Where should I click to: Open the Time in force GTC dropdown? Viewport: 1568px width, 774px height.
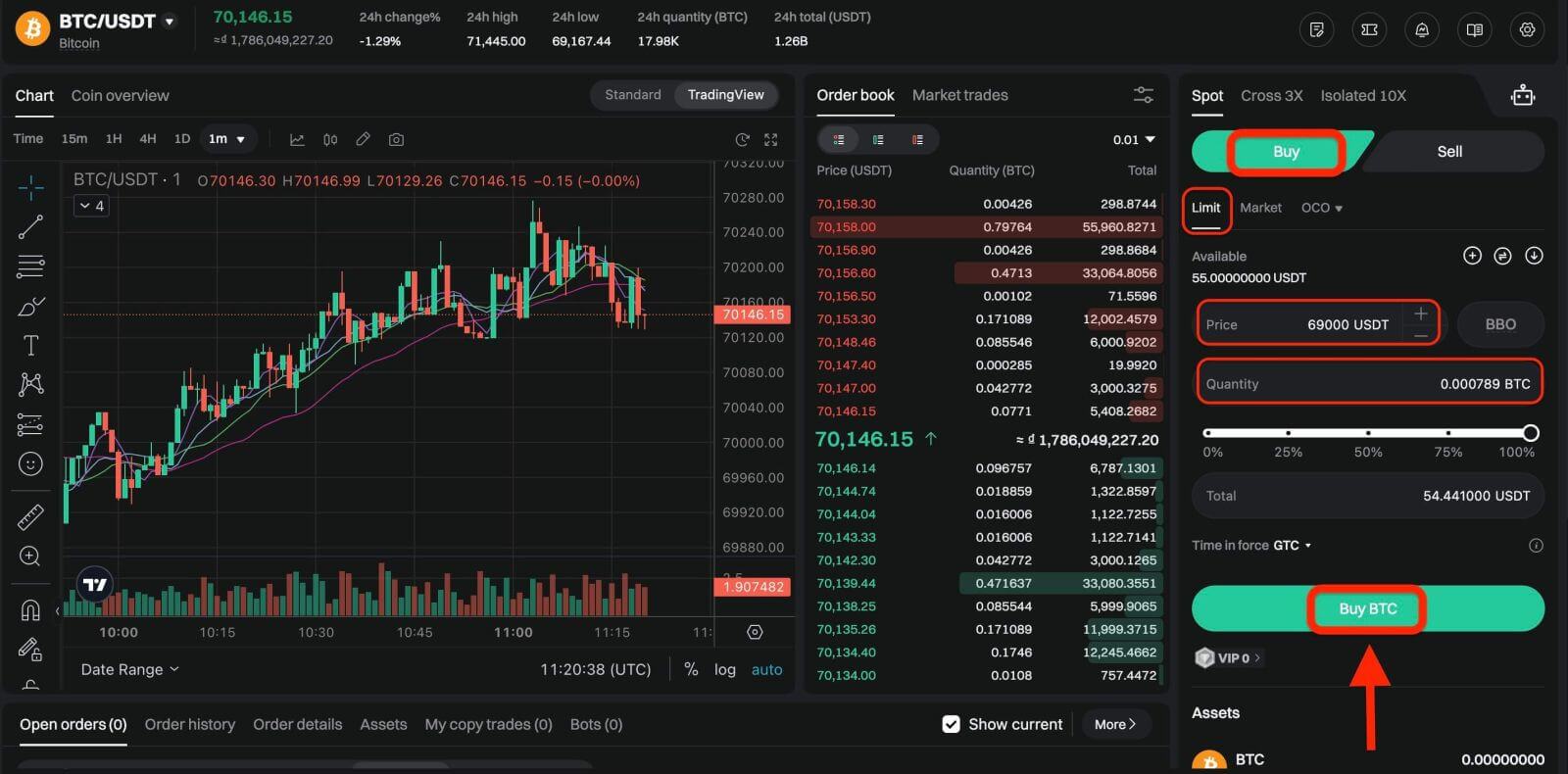click(1292, 546)
